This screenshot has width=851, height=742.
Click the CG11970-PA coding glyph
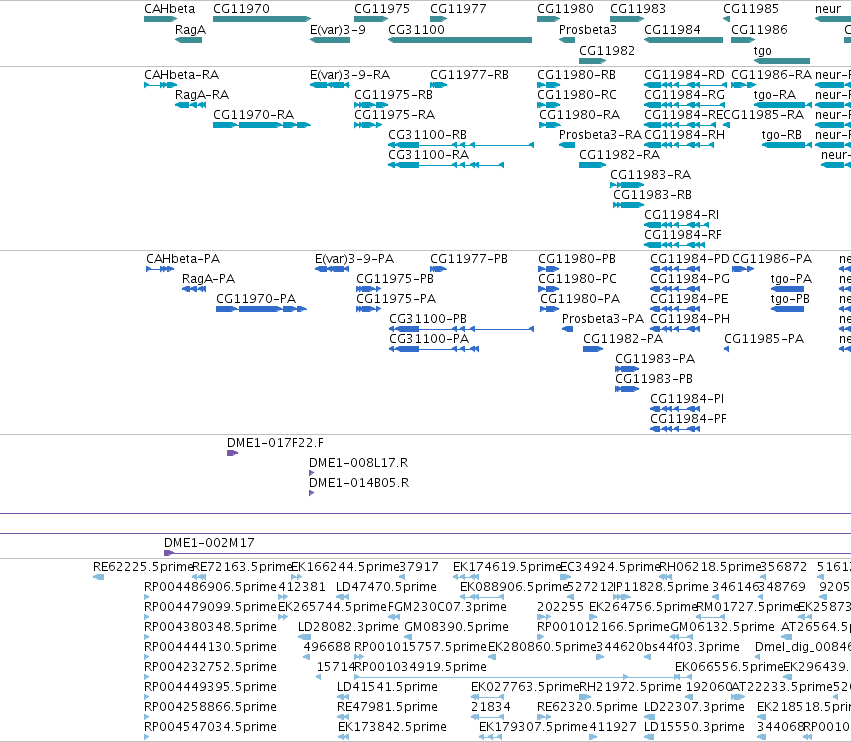(261, 309)
